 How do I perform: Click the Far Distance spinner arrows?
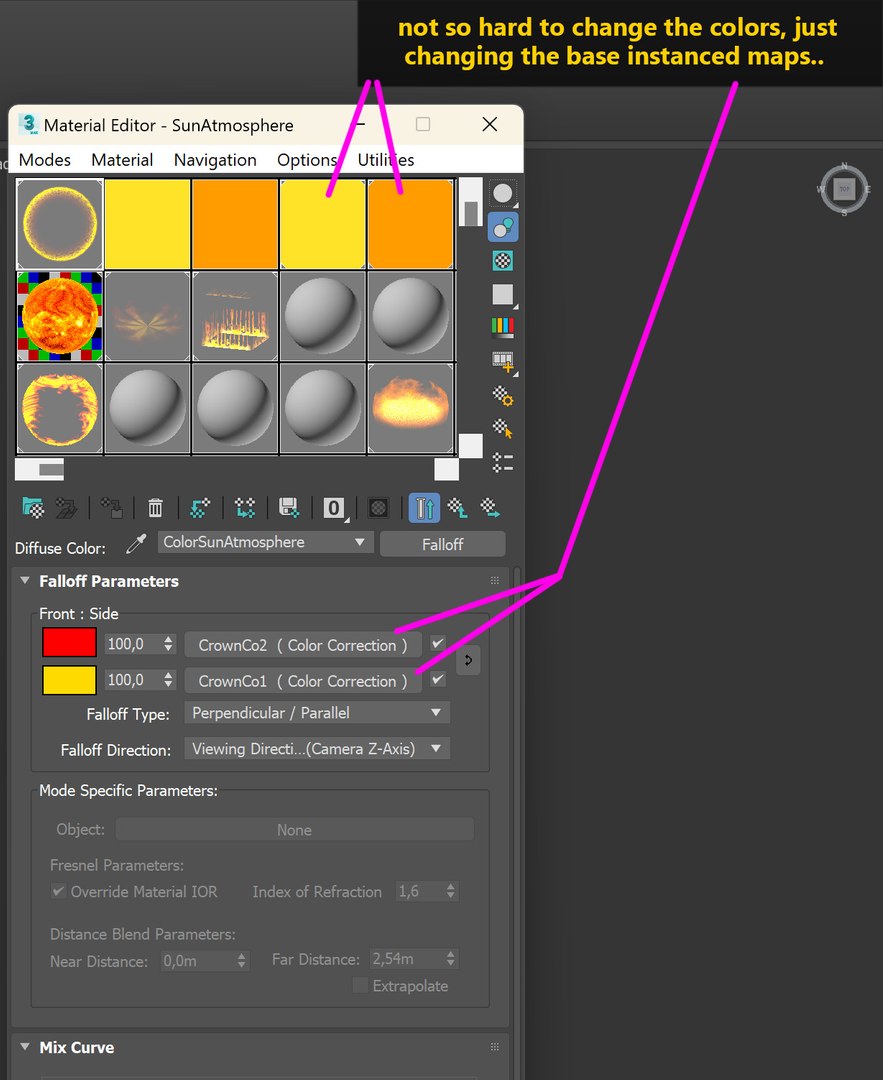[x=450, y=959]
